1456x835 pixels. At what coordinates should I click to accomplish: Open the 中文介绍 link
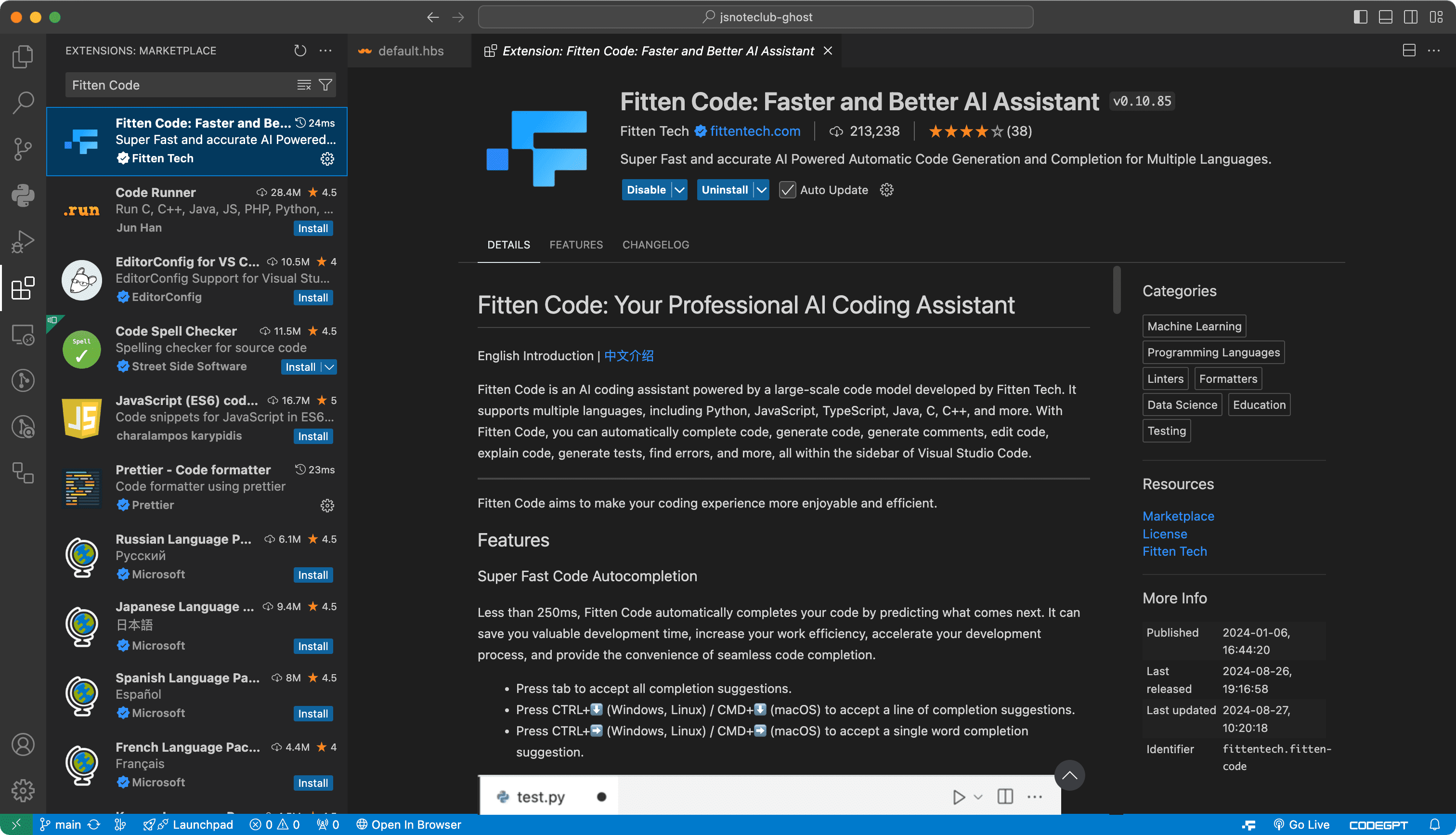click(x=629, y=355)
